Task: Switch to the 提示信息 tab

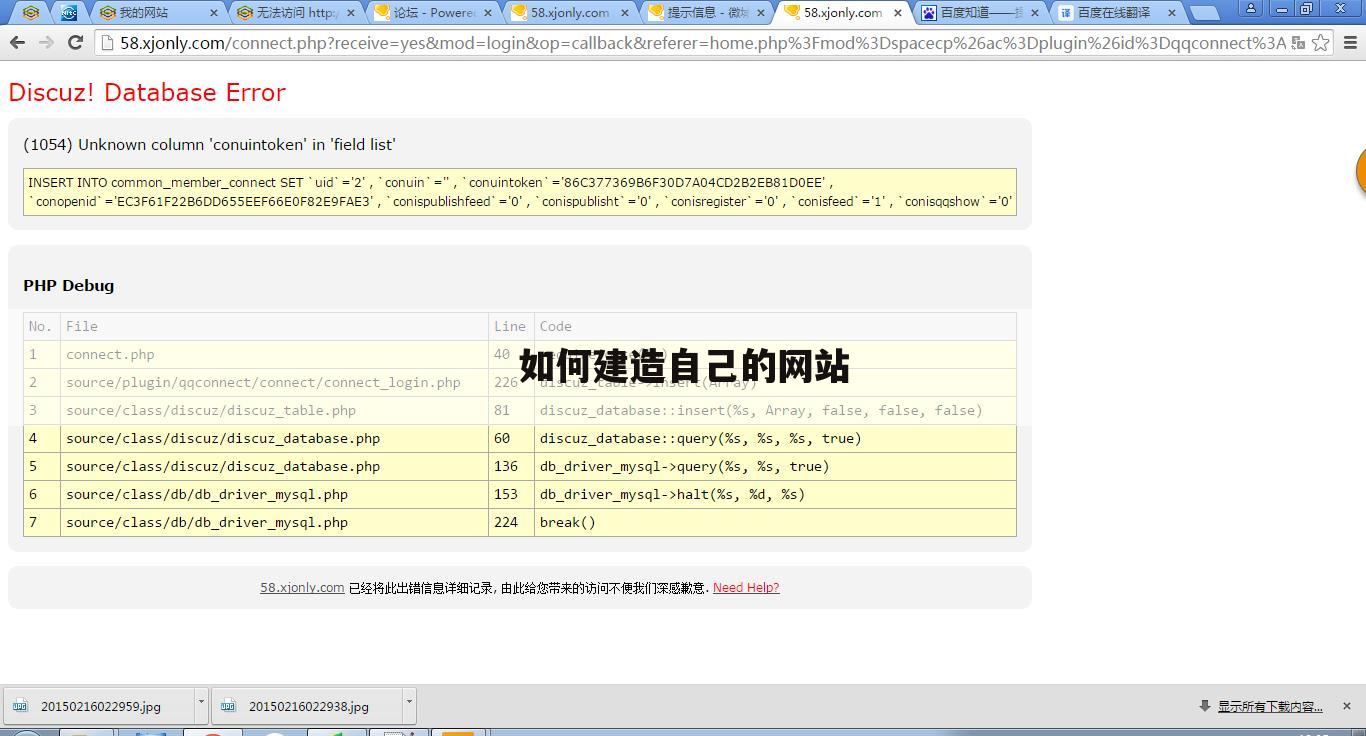Action: 707,13
